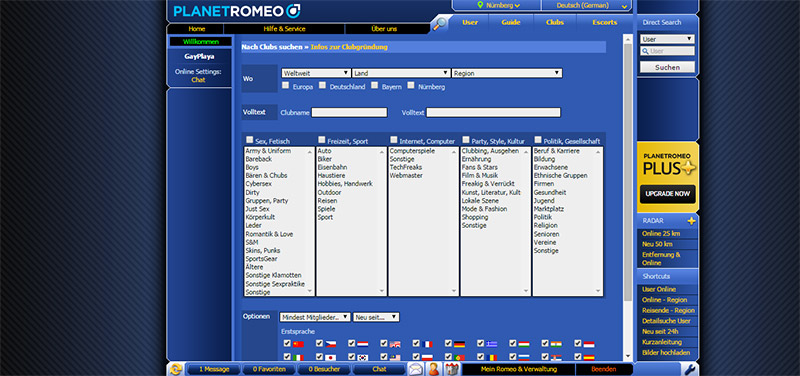Screen dimensions: 800x376
Task: Uncheck the checkbox beside the China flag
Action: [x=287, y=343]
